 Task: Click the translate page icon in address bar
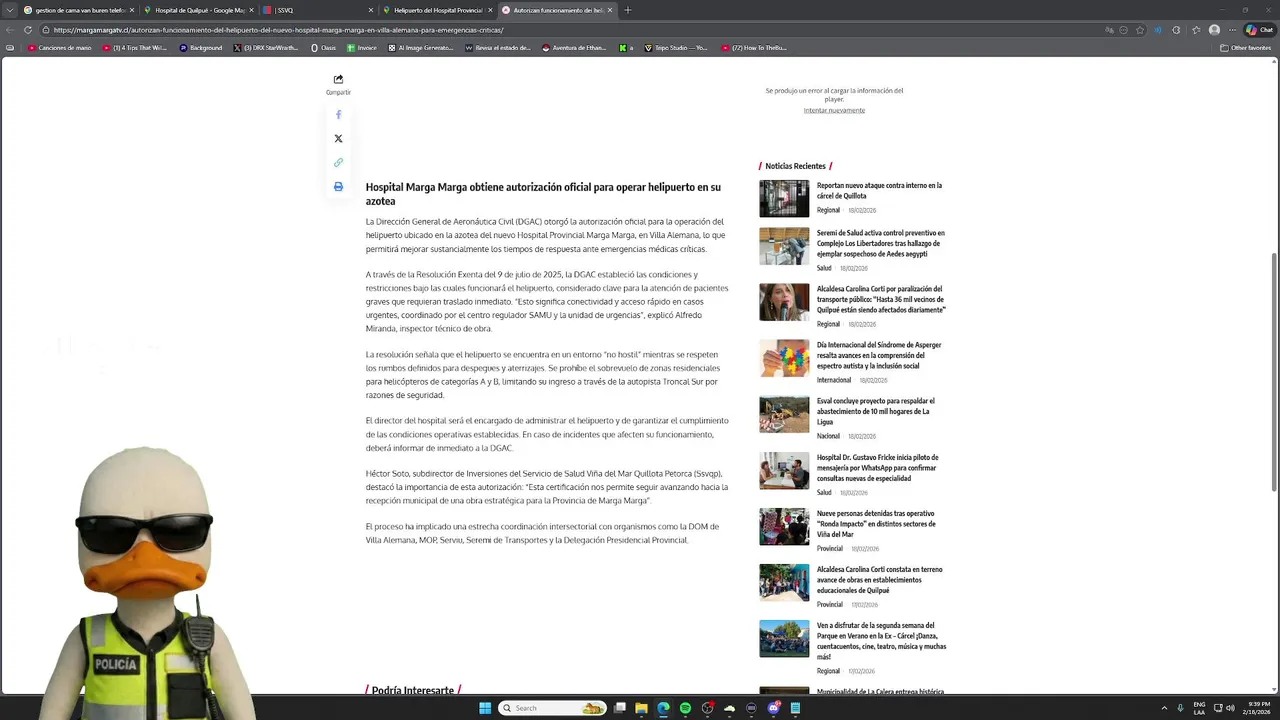pos(1109,30)
